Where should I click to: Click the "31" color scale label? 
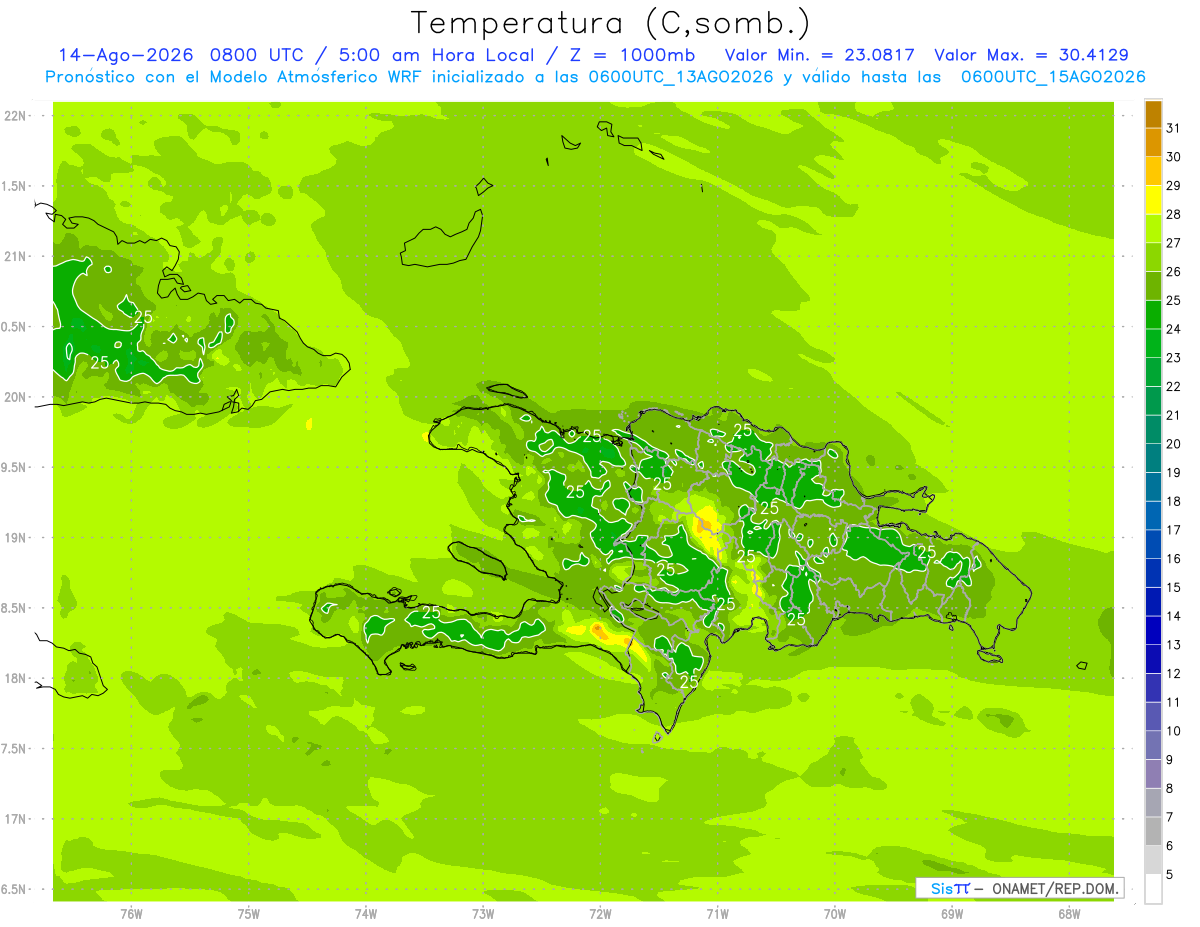tap(1173, 128)
